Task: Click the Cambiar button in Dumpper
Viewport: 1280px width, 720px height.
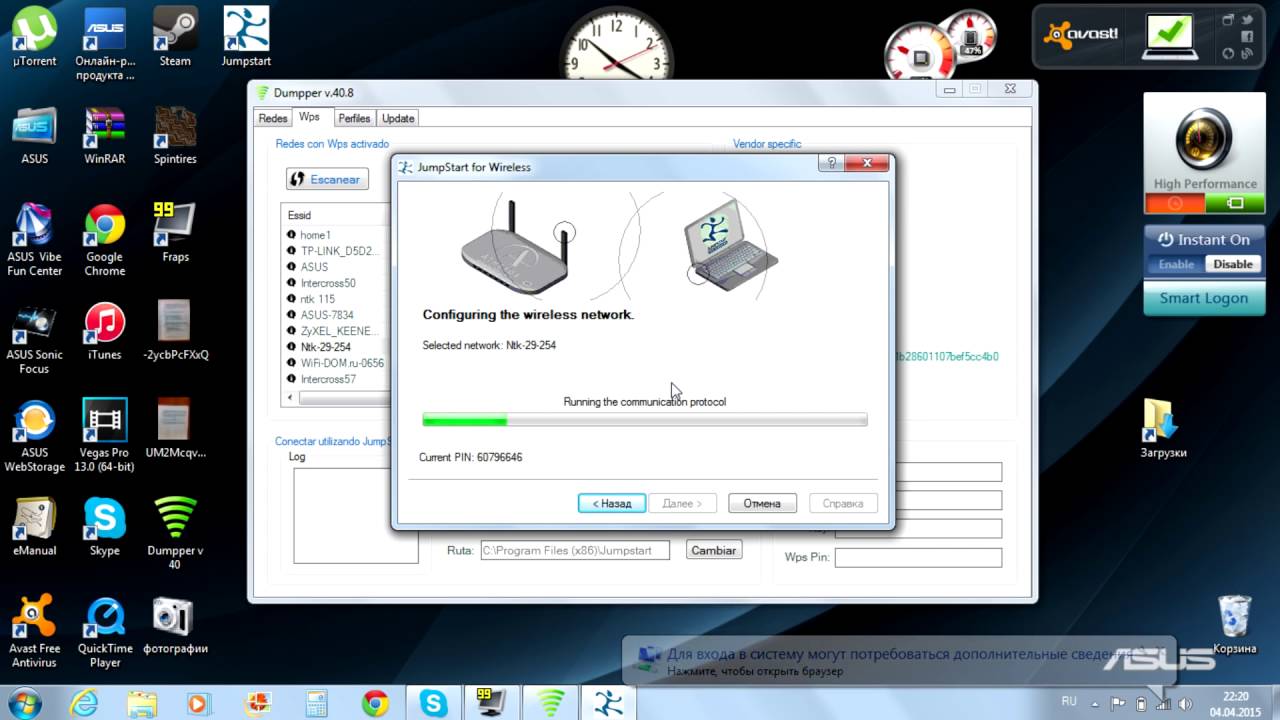Action: pos(714,550)
